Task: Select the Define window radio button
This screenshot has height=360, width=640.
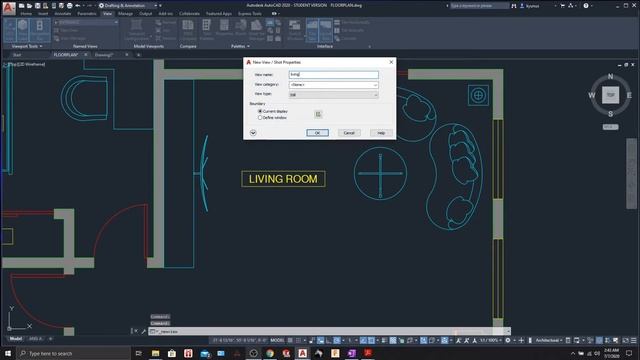Action: tap(260, 118)
